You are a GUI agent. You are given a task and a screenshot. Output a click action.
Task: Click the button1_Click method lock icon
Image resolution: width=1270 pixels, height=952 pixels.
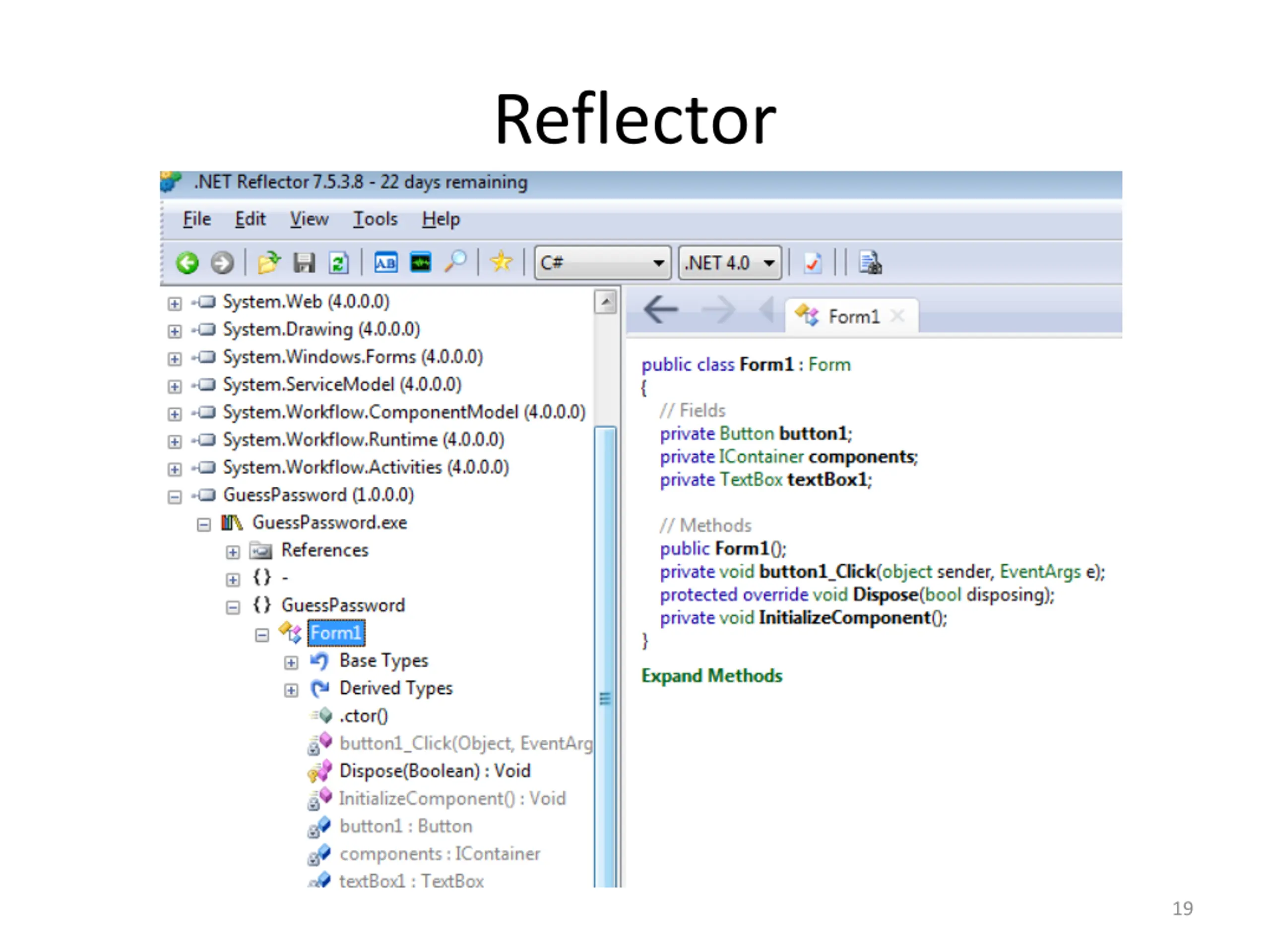[320, 743]
